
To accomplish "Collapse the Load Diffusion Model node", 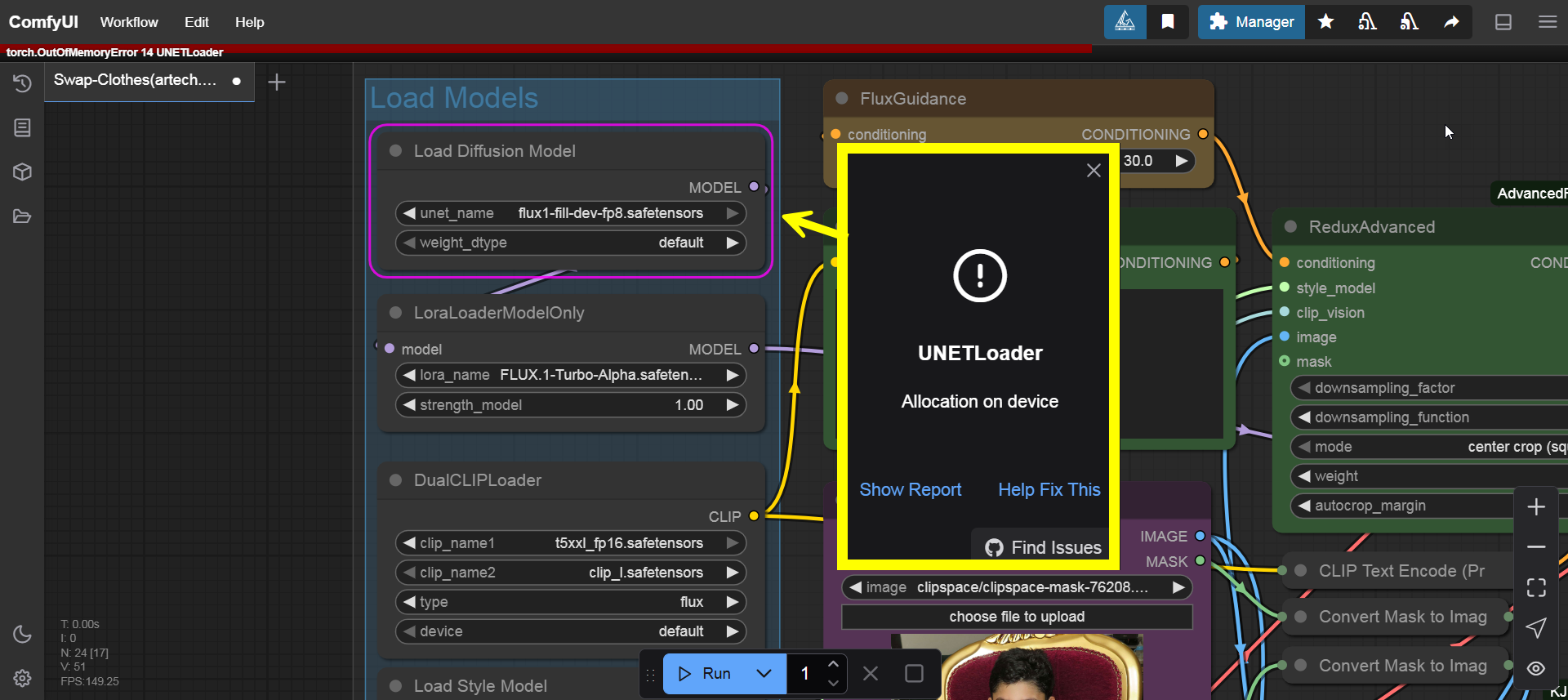I will (395, 151).
